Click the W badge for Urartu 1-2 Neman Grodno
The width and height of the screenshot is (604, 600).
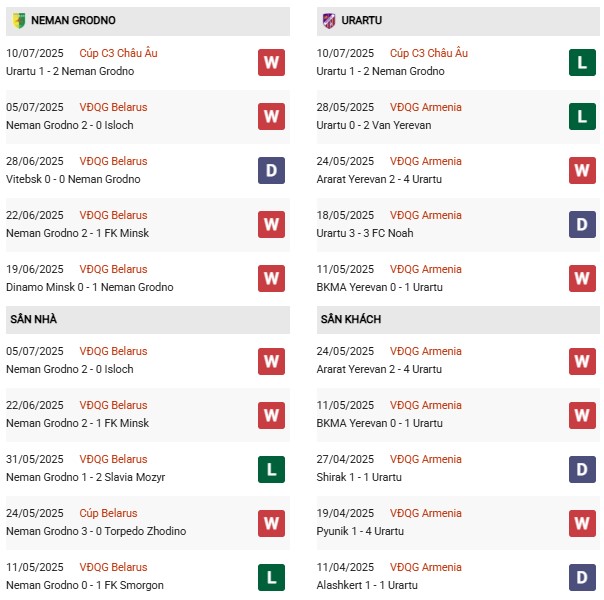pos(271,62)
